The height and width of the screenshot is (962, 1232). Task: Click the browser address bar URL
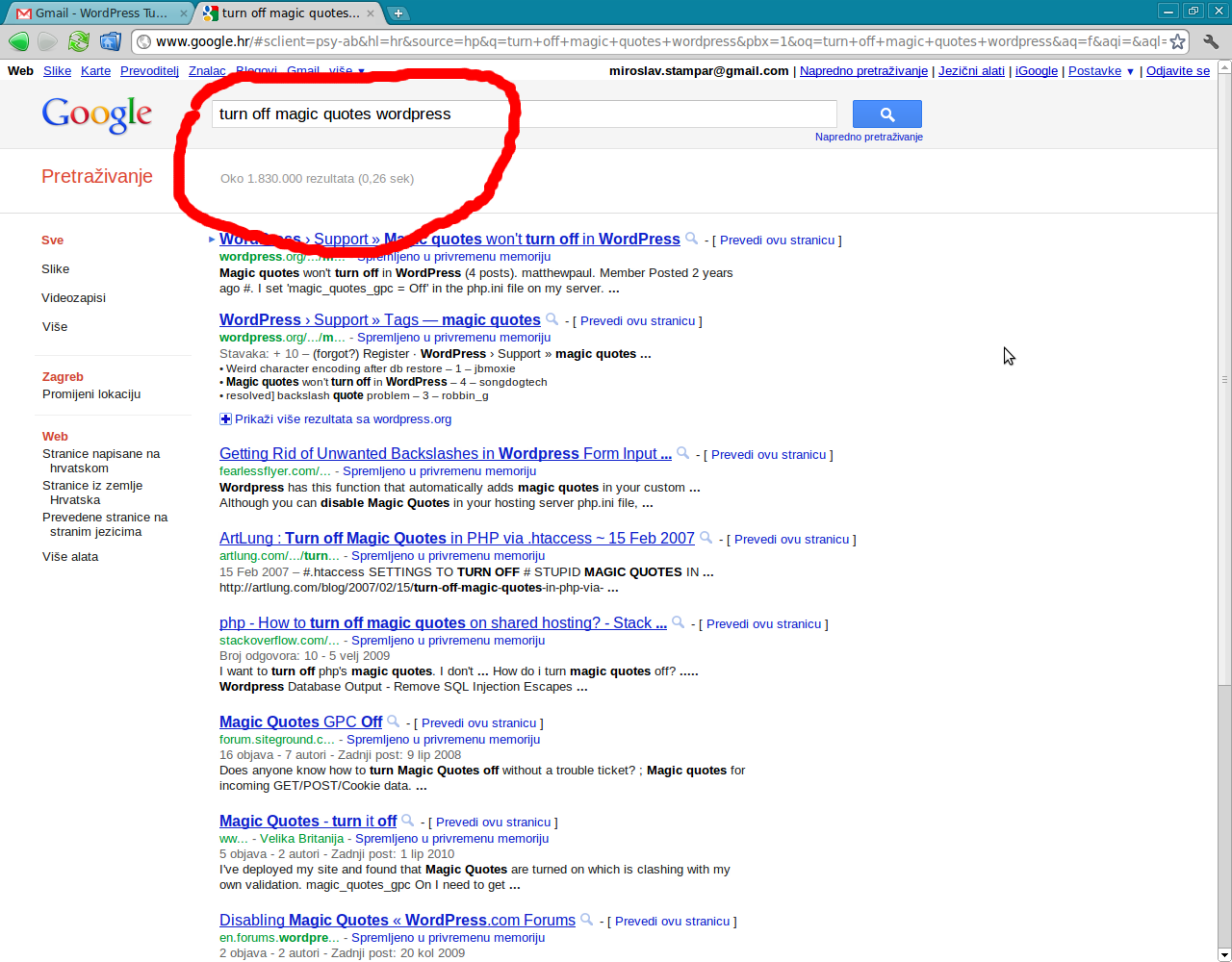[x=660, y=41]
